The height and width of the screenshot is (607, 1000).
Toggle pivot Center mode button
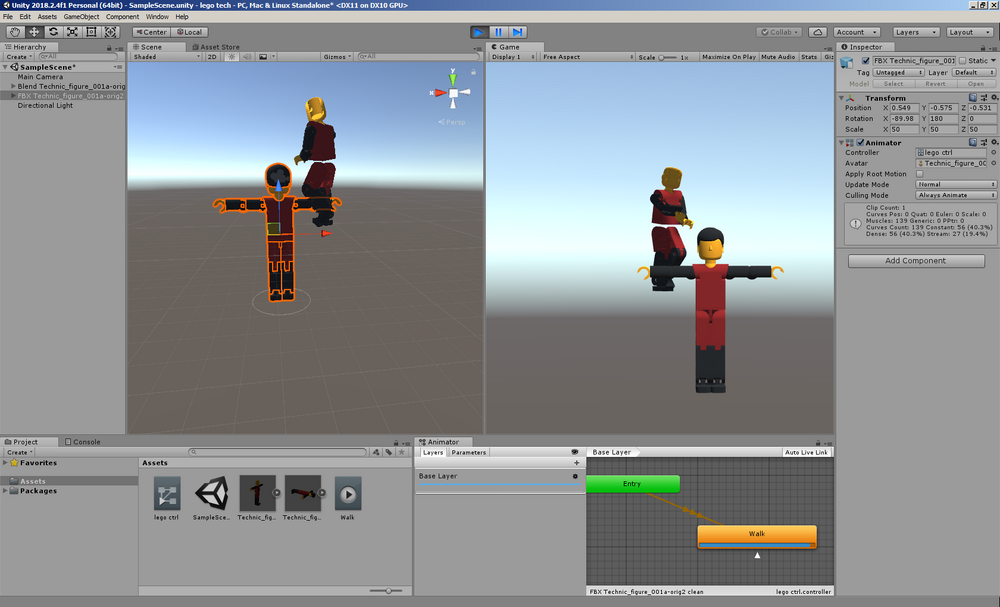point(151,32)
